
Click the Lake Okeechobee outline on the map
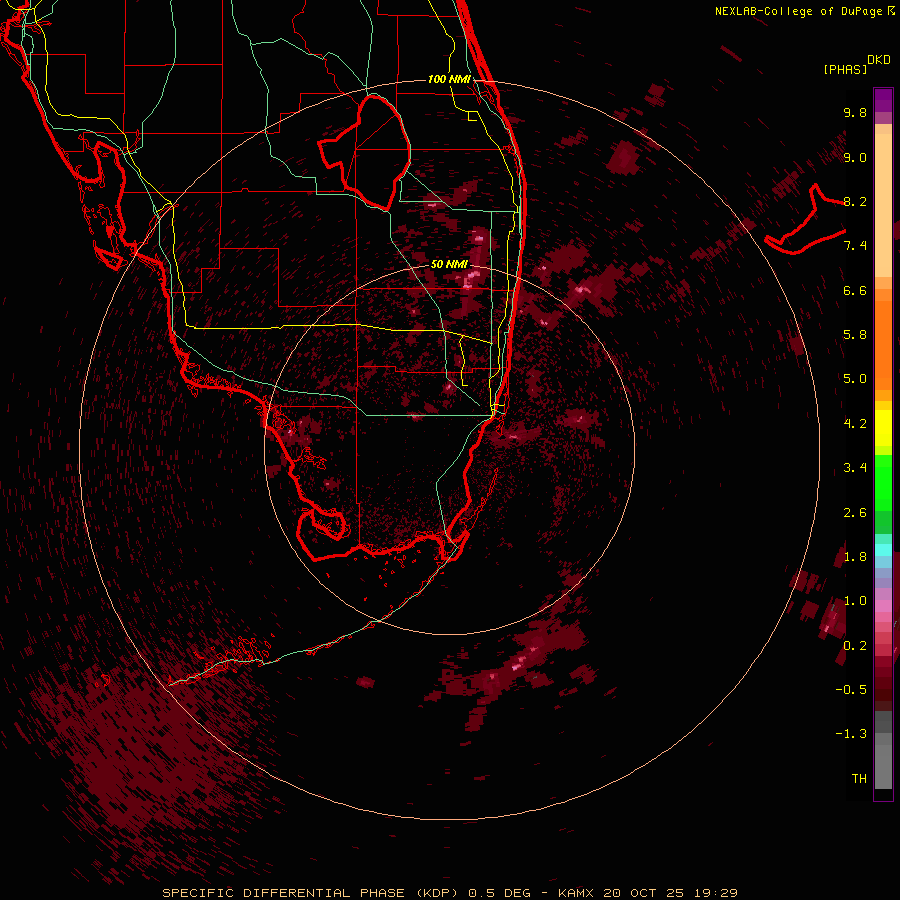tap(365, 152)
